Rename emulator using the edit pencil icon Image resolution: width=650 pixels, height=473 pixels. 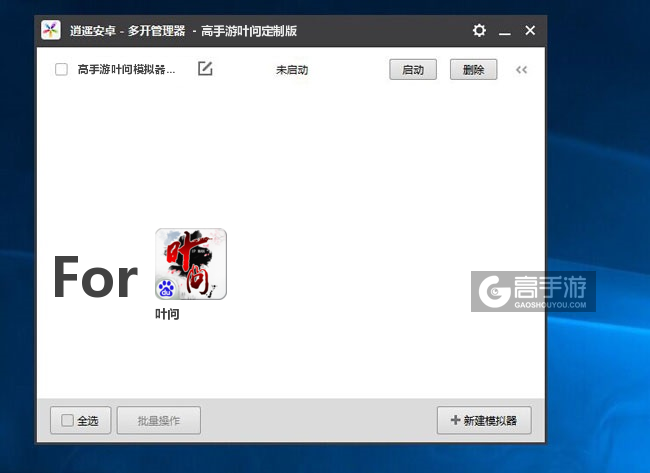click(x=205, y=69)
